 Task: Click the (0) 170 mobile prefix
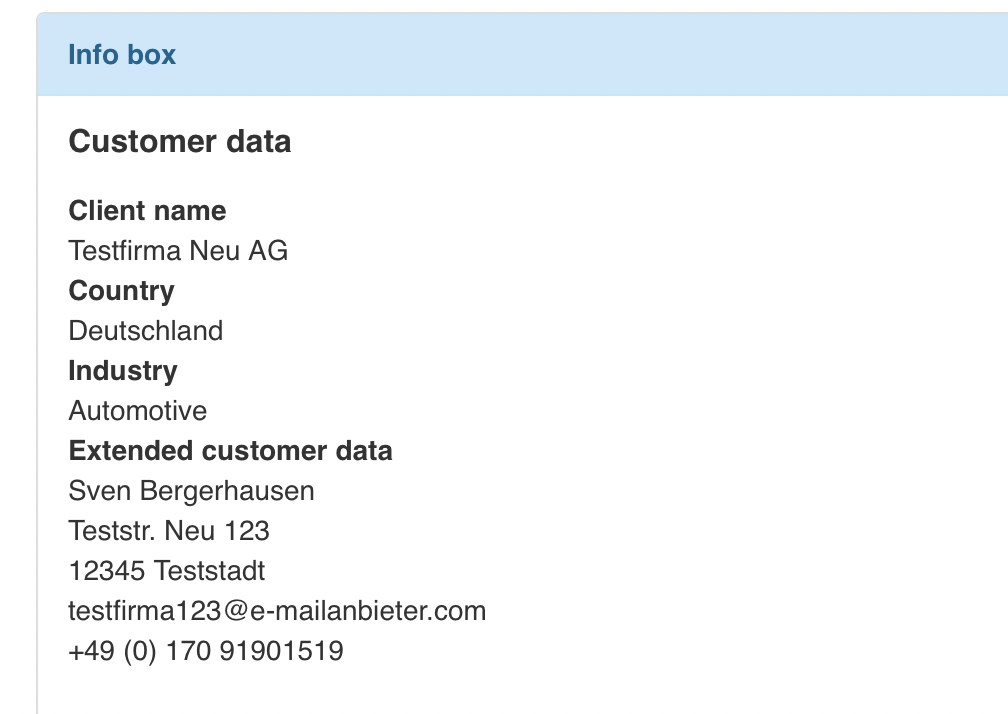(x=165, y=651)
